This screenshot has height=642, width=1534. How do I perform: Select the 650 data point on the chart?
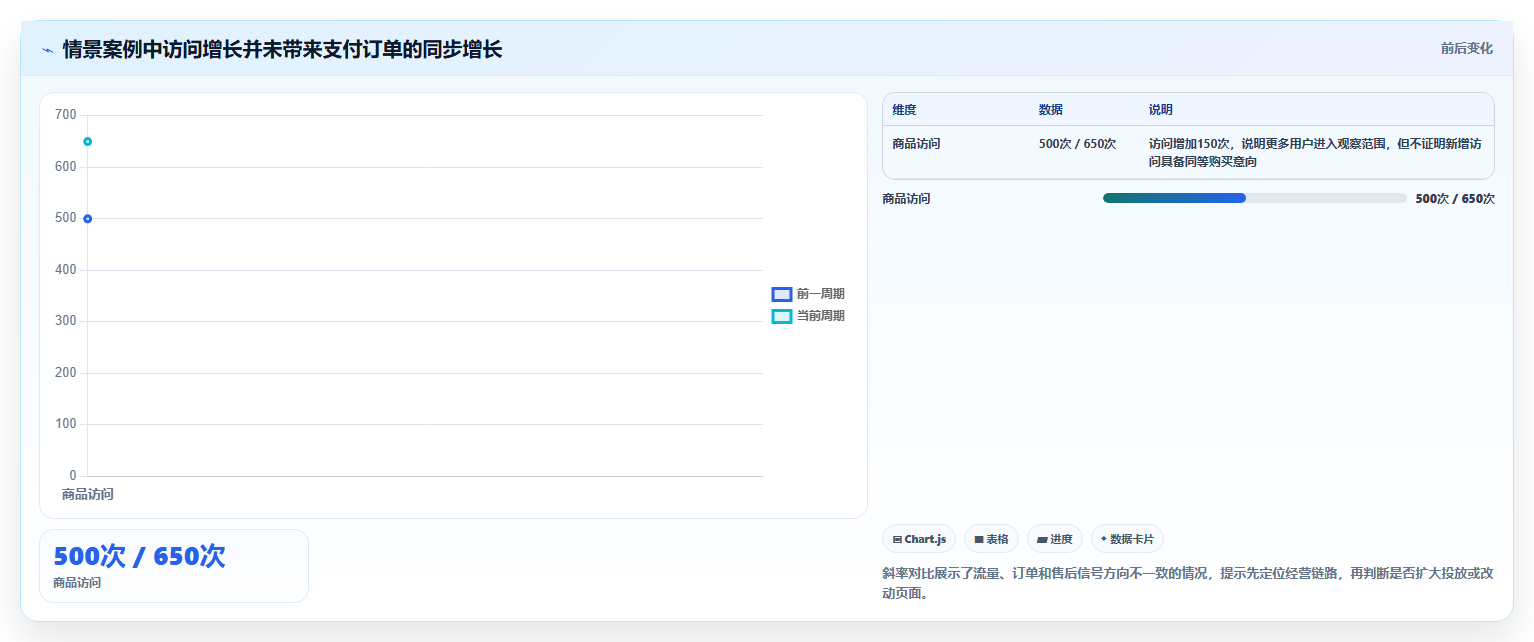coord(88,142)
